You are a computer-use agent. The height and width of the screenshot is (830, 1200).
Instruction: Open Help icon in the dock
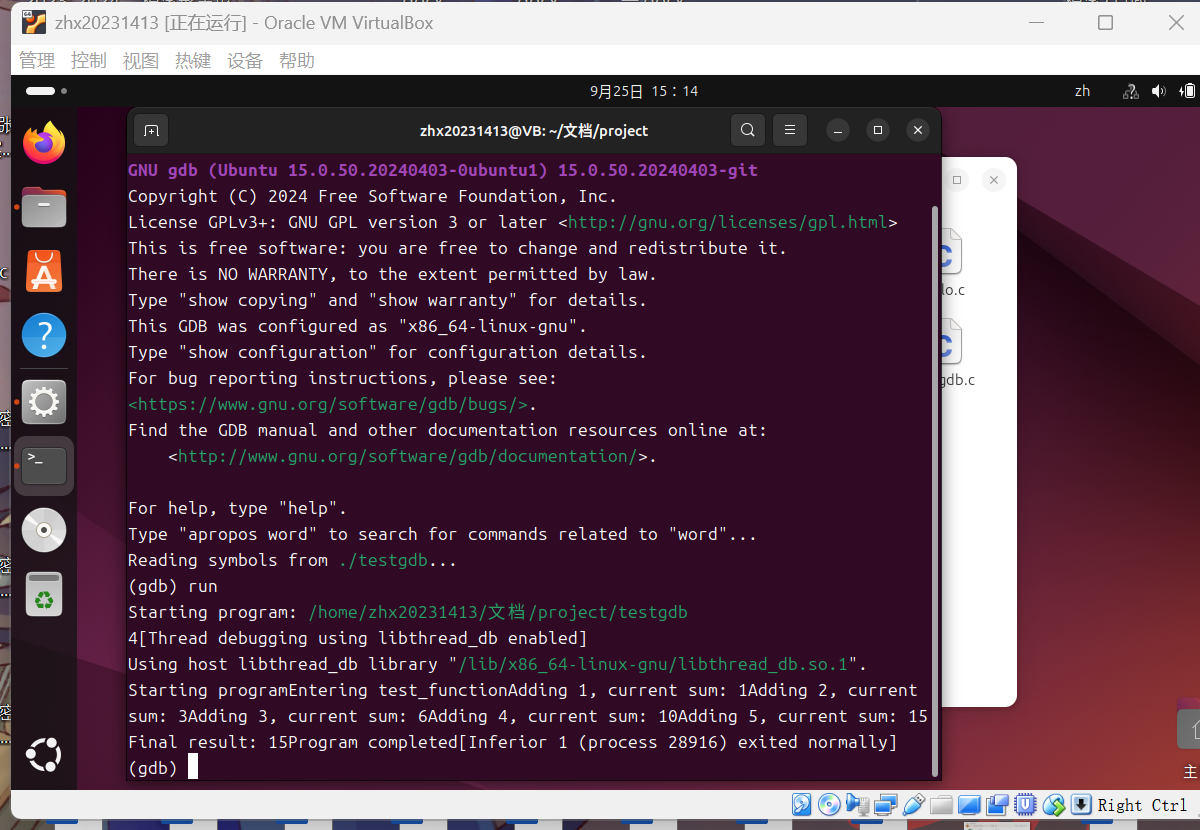coord(44,336)
